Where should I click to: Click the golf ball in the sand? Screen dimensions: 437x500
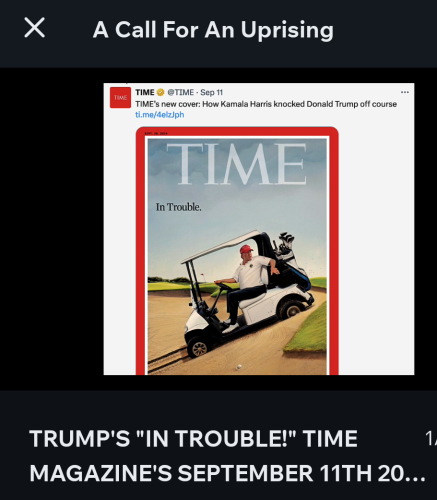(239, 367)
